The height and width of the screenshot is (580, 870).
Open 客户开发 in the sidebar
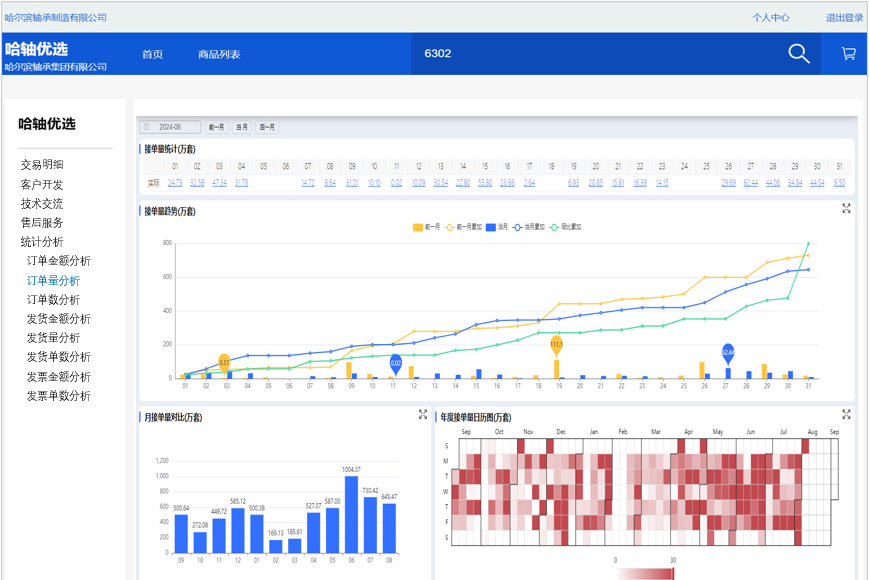tap(42, 184)
